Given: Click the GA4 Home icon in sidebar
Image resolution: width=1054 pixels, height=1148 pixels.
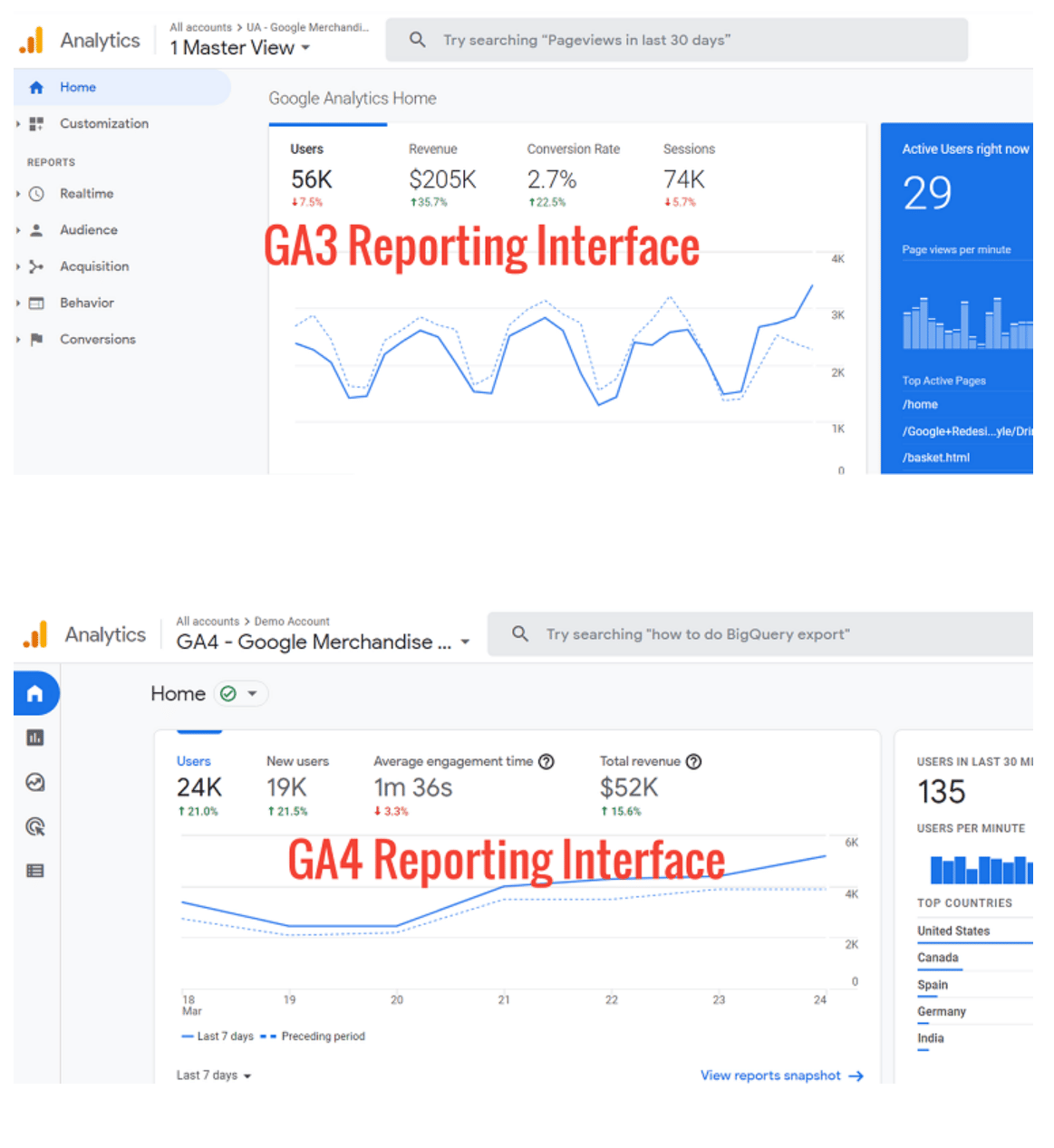Looking at the screenshot, I should (x=35, y=694).
